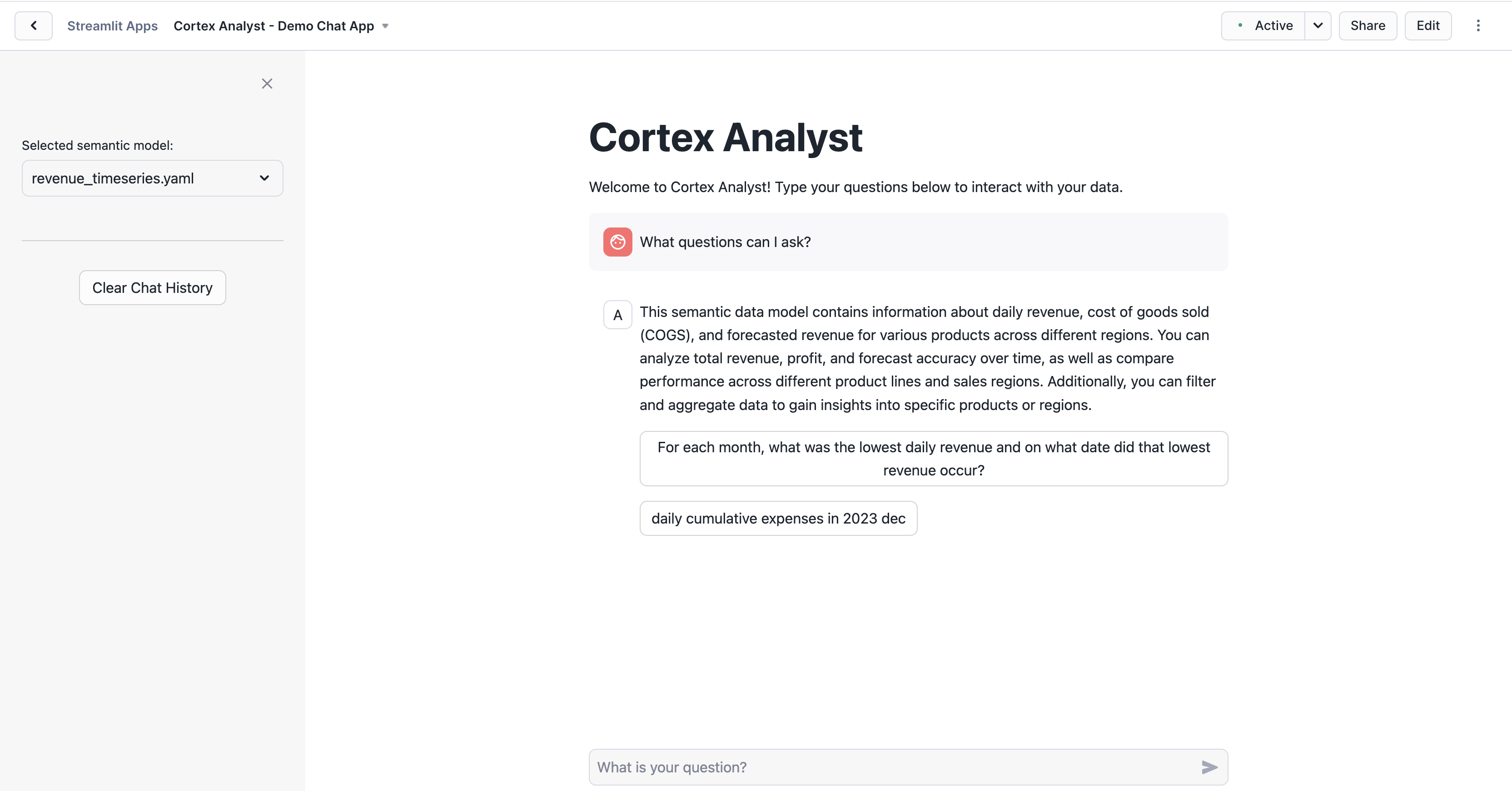Click the 'What questions can I ask?' message

coord(725,242)
